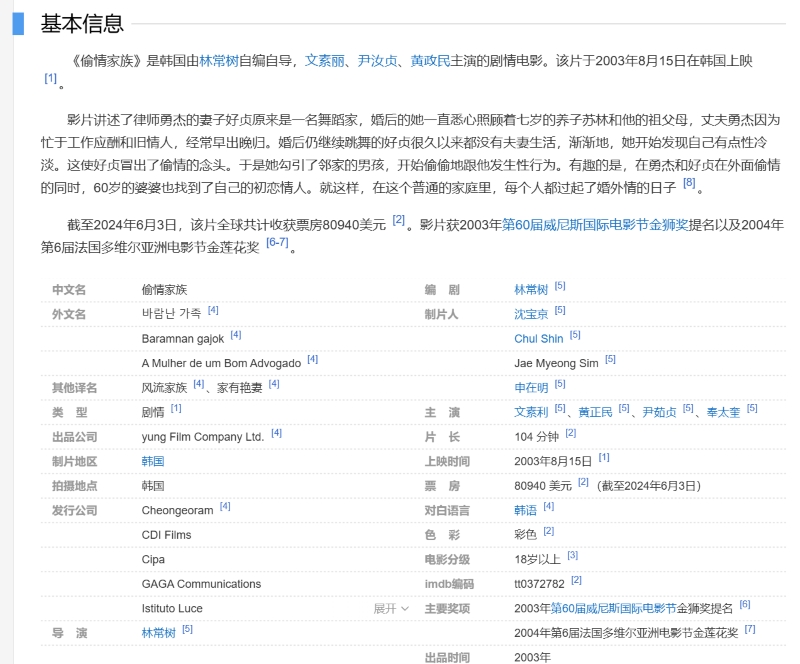Open reference [2] beside imdb编码 tt0372782

pyautogui.click(x=577, y=580)
